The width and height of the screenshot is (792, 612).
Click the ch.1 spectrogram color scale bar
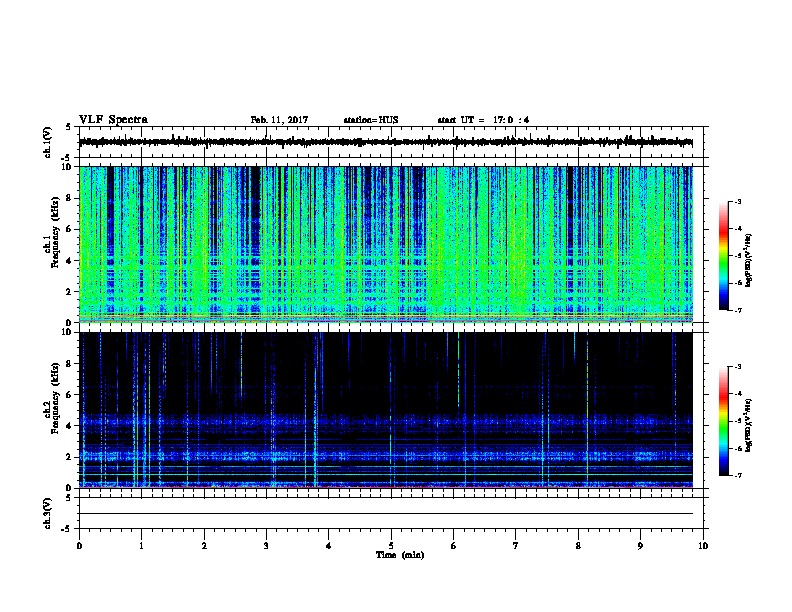click(x=724, y=256)
